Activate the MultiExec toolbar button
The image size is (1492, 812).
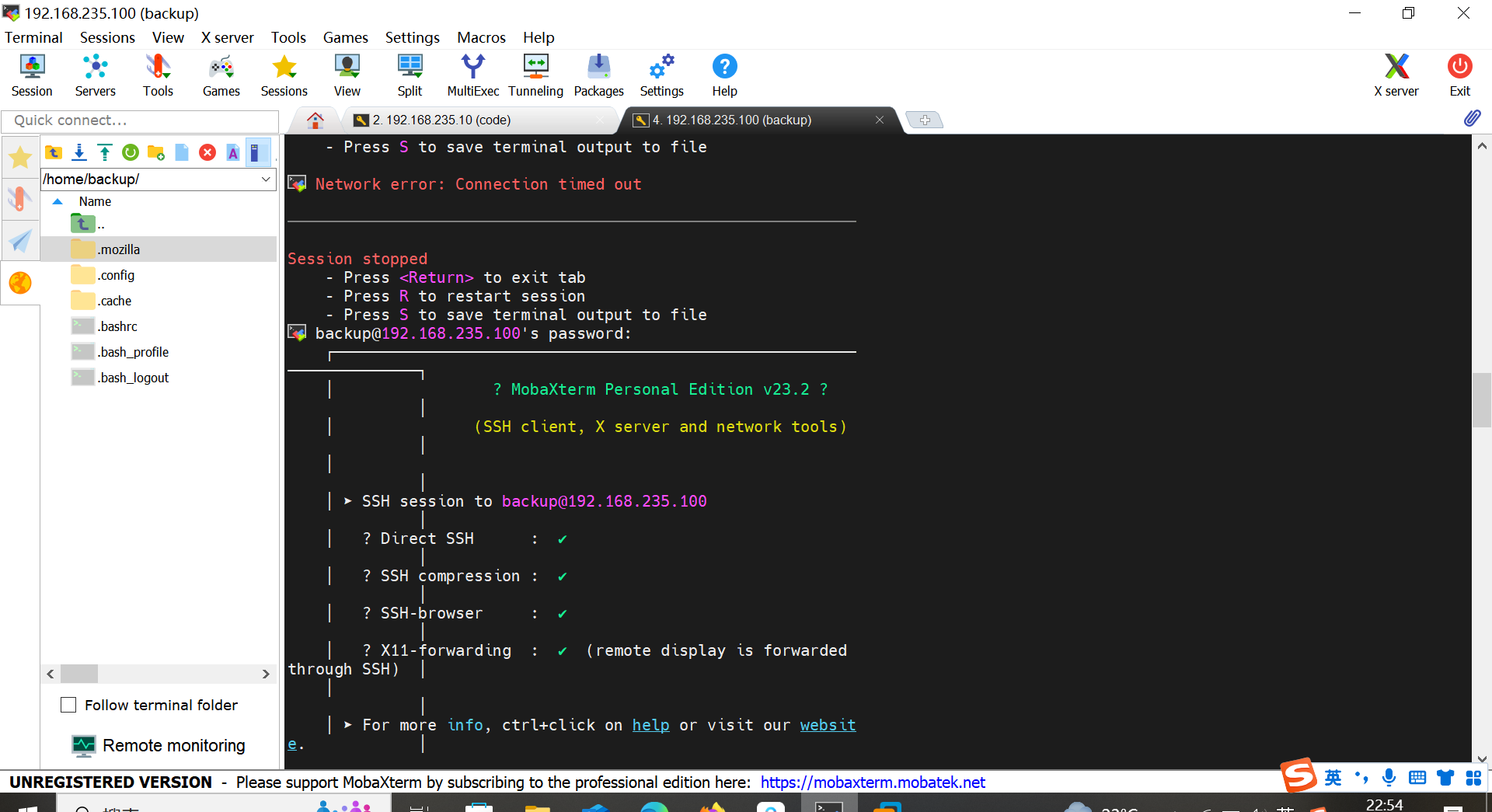472,75
